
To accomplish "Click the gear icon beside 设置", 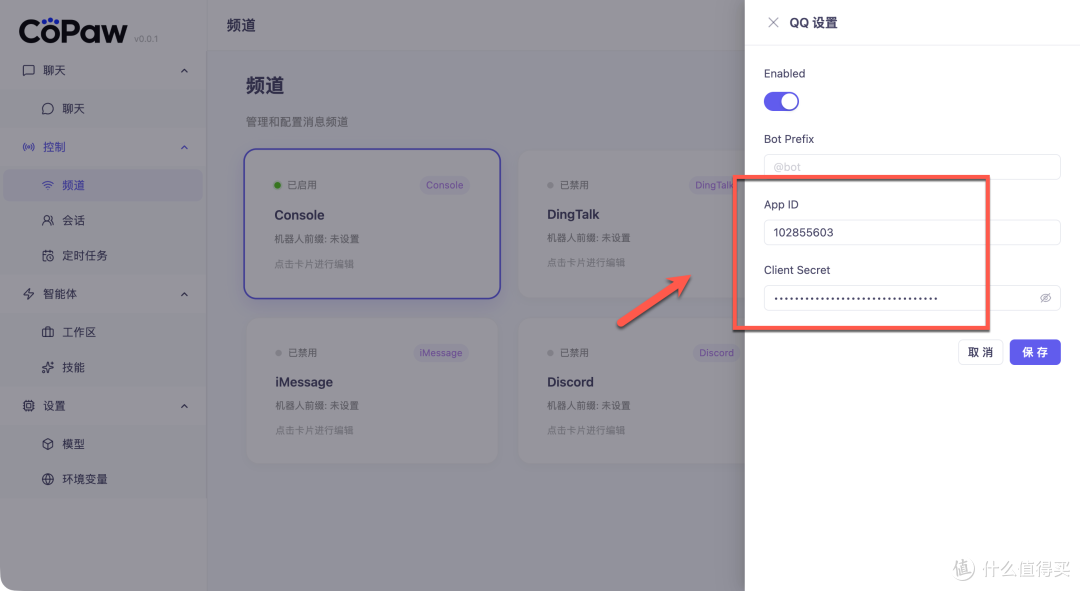I will click(x=28, y=406).
